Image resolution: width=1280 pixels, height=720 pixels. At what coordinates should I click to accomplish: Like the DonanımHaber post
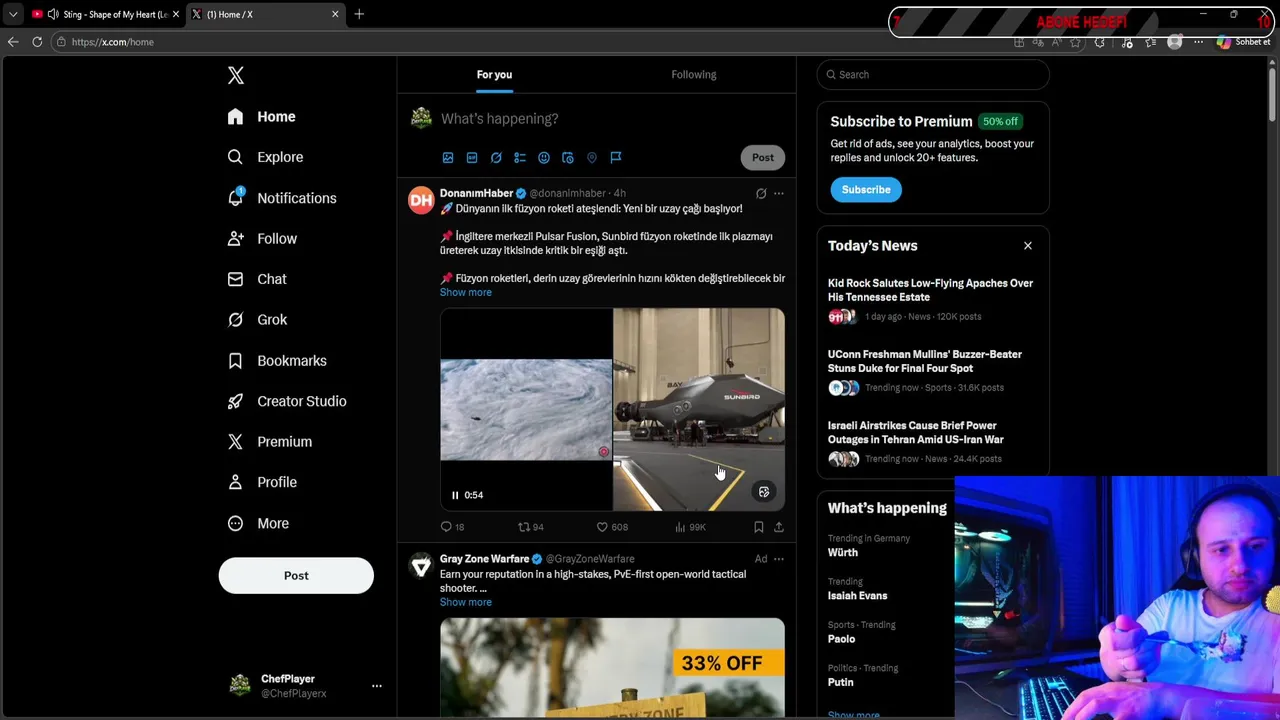612,527
